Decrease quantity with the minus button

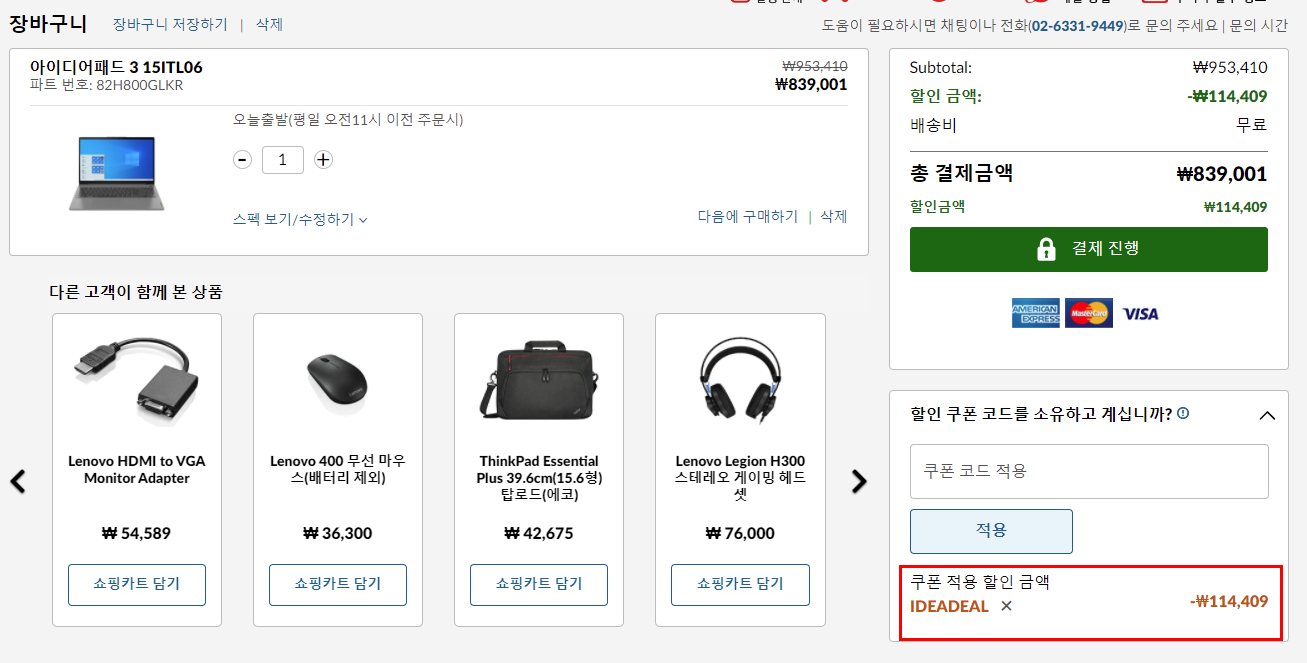pos(242,160)
